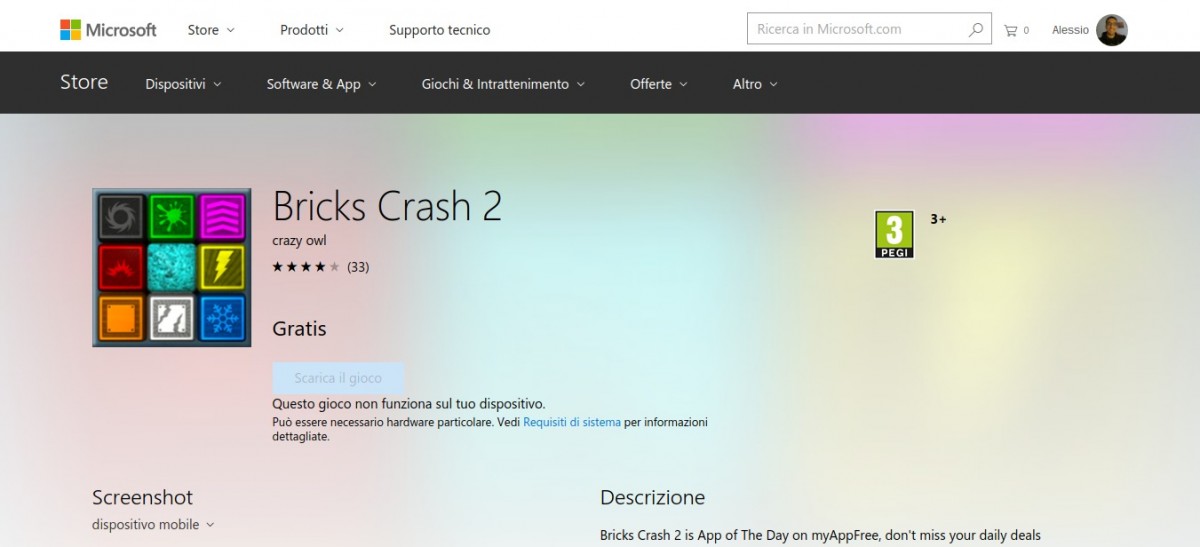The width and height of the screenshot is (1200, 547).
Task: Click the Gratis price text
Action: coord(299,328)
